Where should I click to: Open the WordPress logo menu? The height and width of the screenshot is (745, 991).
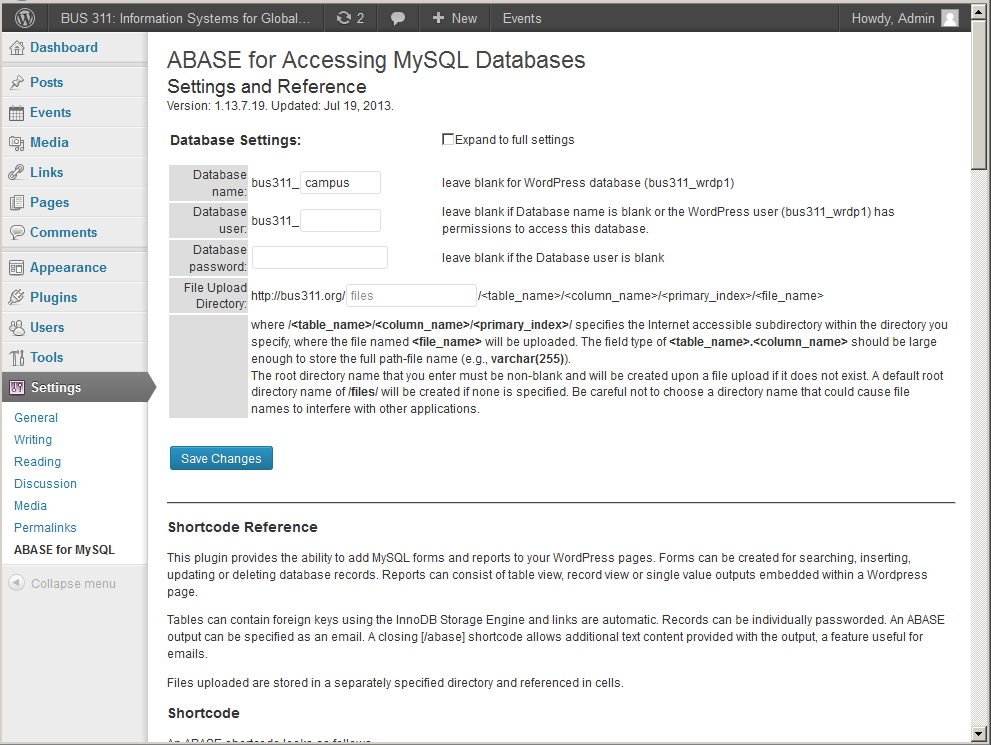tap(25, 18)
